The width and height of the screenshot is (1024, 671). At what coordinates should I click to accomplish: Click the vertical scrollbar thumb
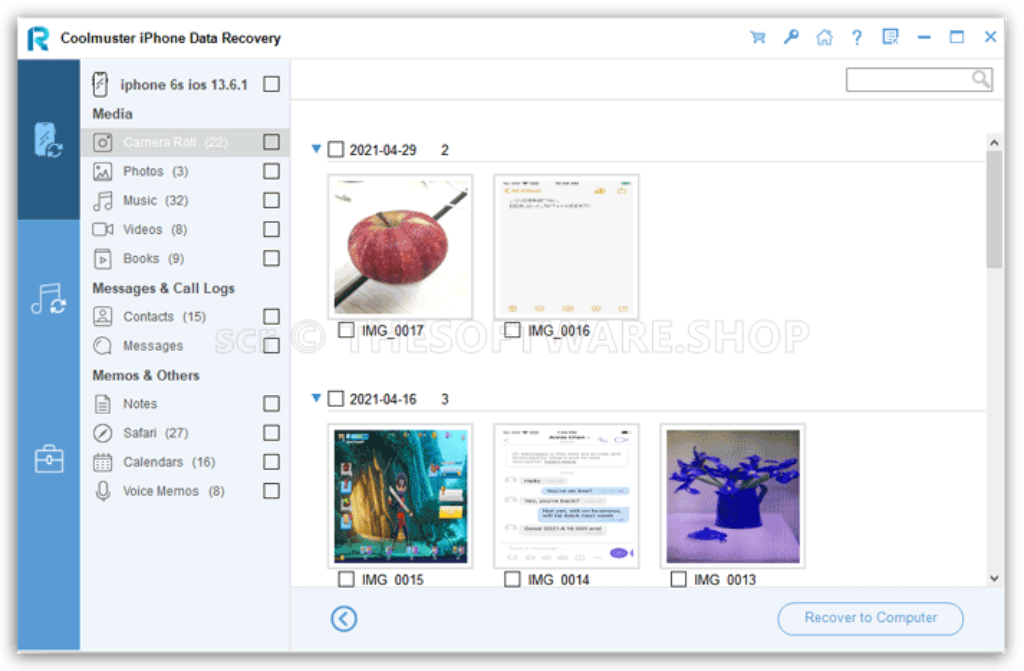[994, 209]
